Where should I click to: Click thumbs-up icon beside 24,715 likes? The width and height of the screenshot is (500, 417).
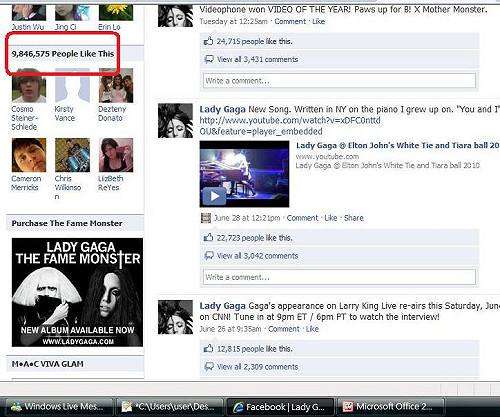coord(208,41)
